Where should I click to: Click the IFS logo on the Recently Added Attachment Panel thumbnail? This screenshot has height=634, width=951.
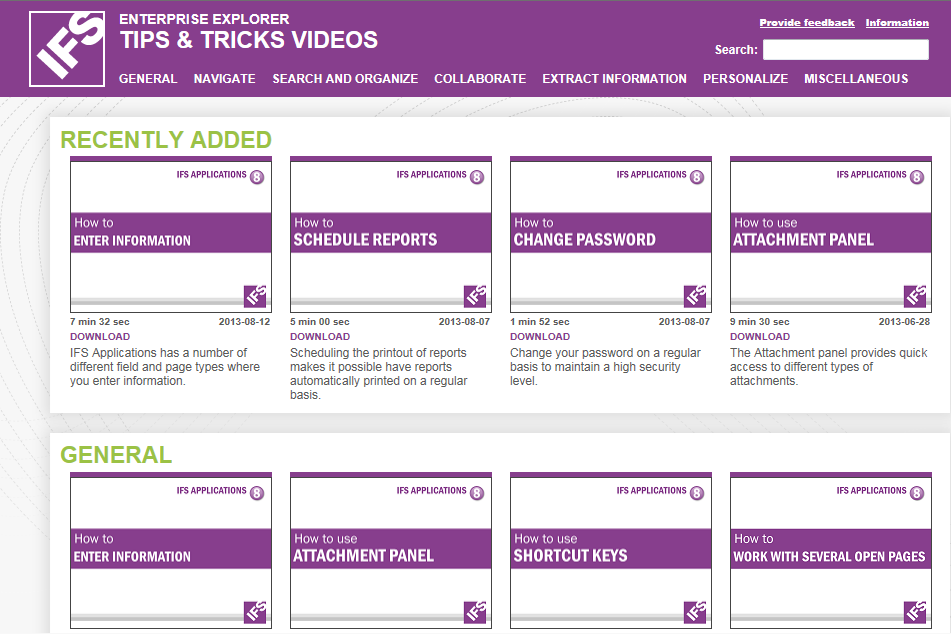click(915, 296)
